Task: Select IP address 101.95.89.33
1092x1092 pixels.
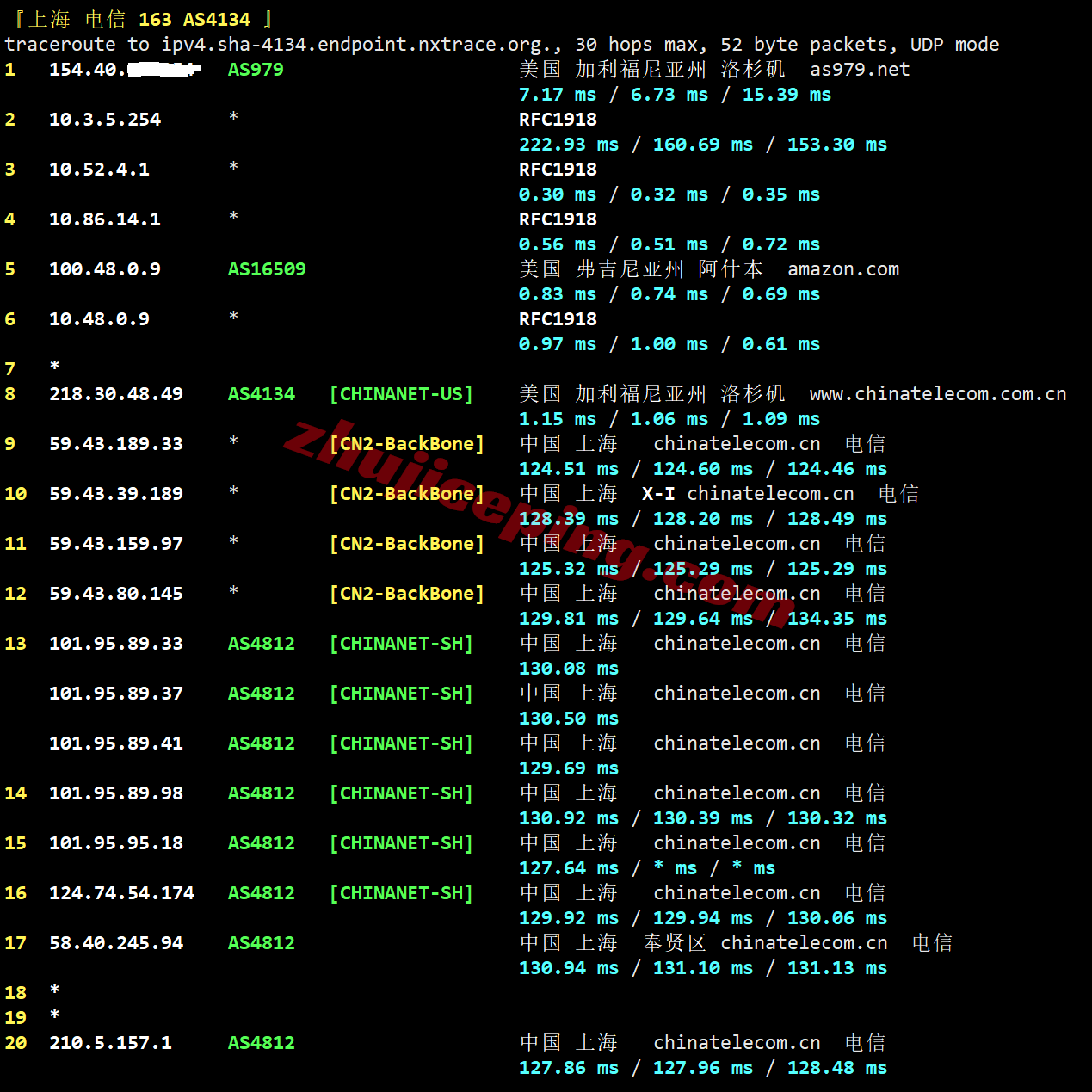Action: pyautogui.click(x=116, y=644)
